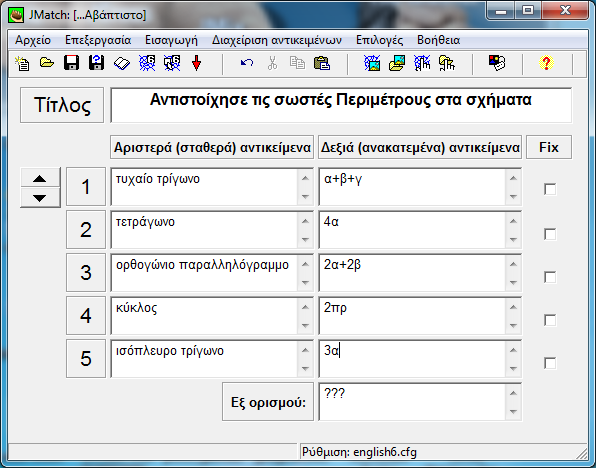
Task: Insert picture from web URL icon
Action: tap(372, 63)
